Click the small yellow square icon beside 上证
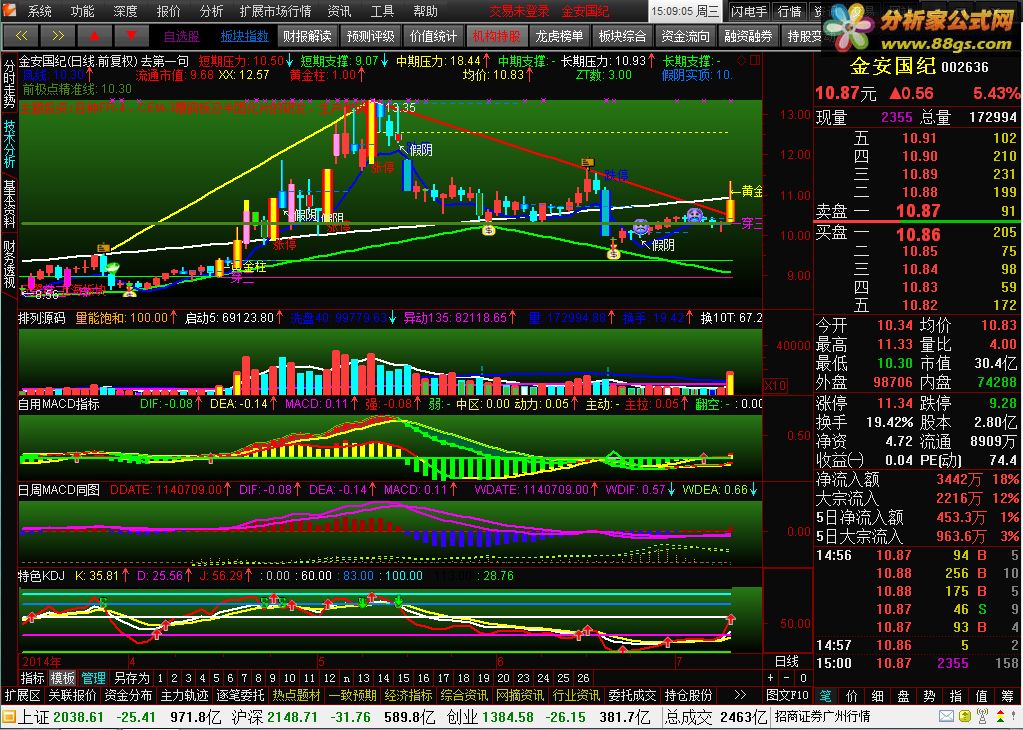The height and width of the screenshot is (730, 1023). 9,718
